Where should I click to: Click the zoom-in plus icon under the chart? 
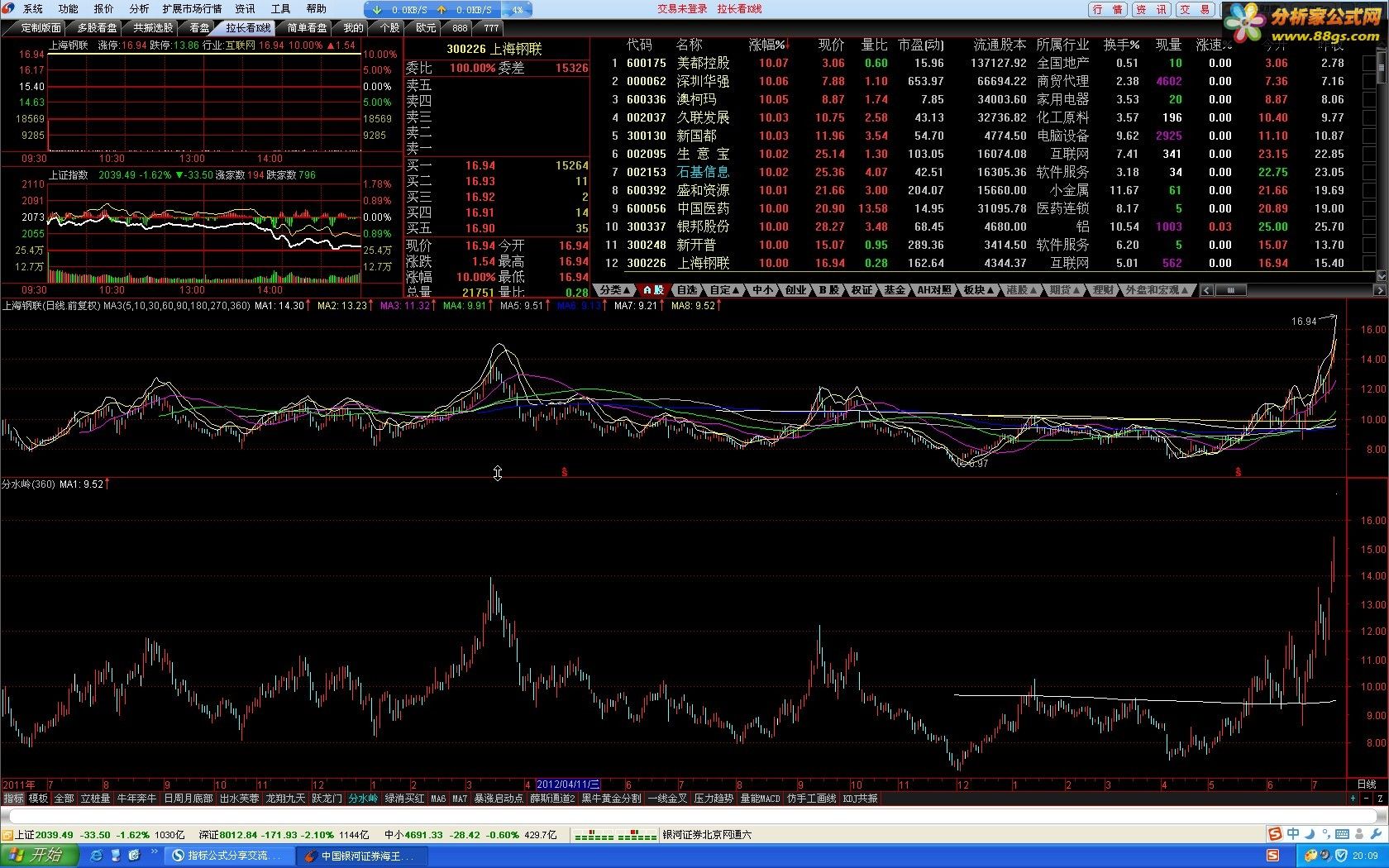click(1353, 799)
